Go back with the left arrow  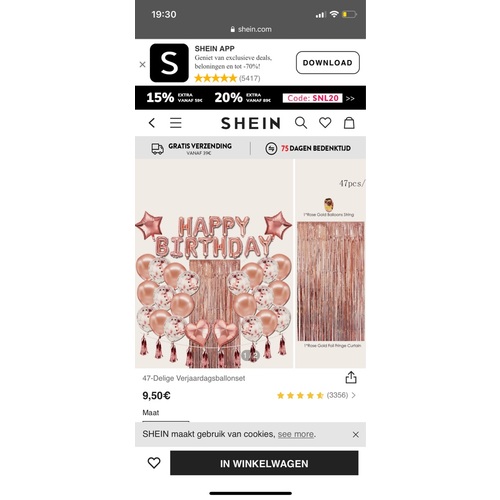[x=152, y=123]
